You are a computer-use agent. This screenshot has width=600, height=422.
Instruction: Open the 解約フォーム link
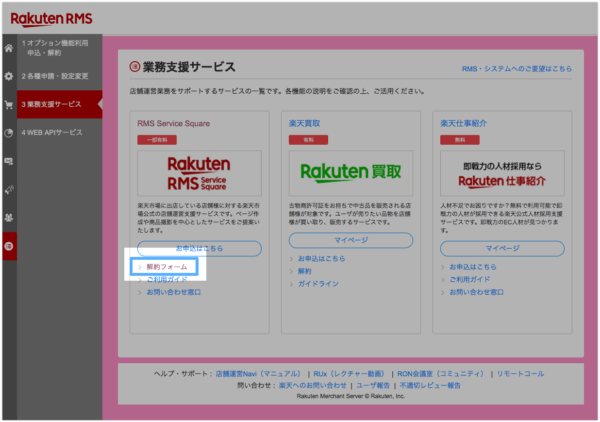pos(167,267)
